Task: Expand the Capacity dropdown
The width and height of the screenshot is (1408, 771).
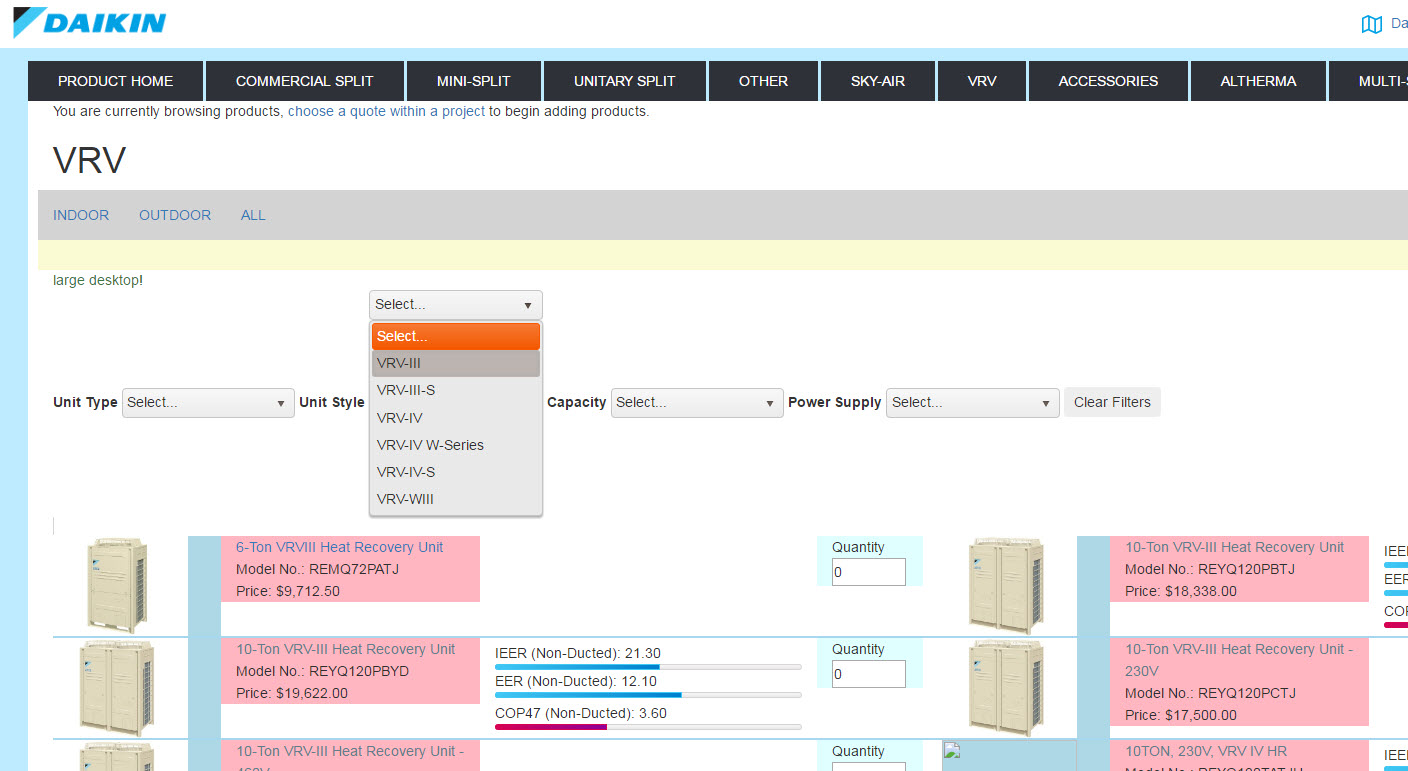Action: [697, 403]
